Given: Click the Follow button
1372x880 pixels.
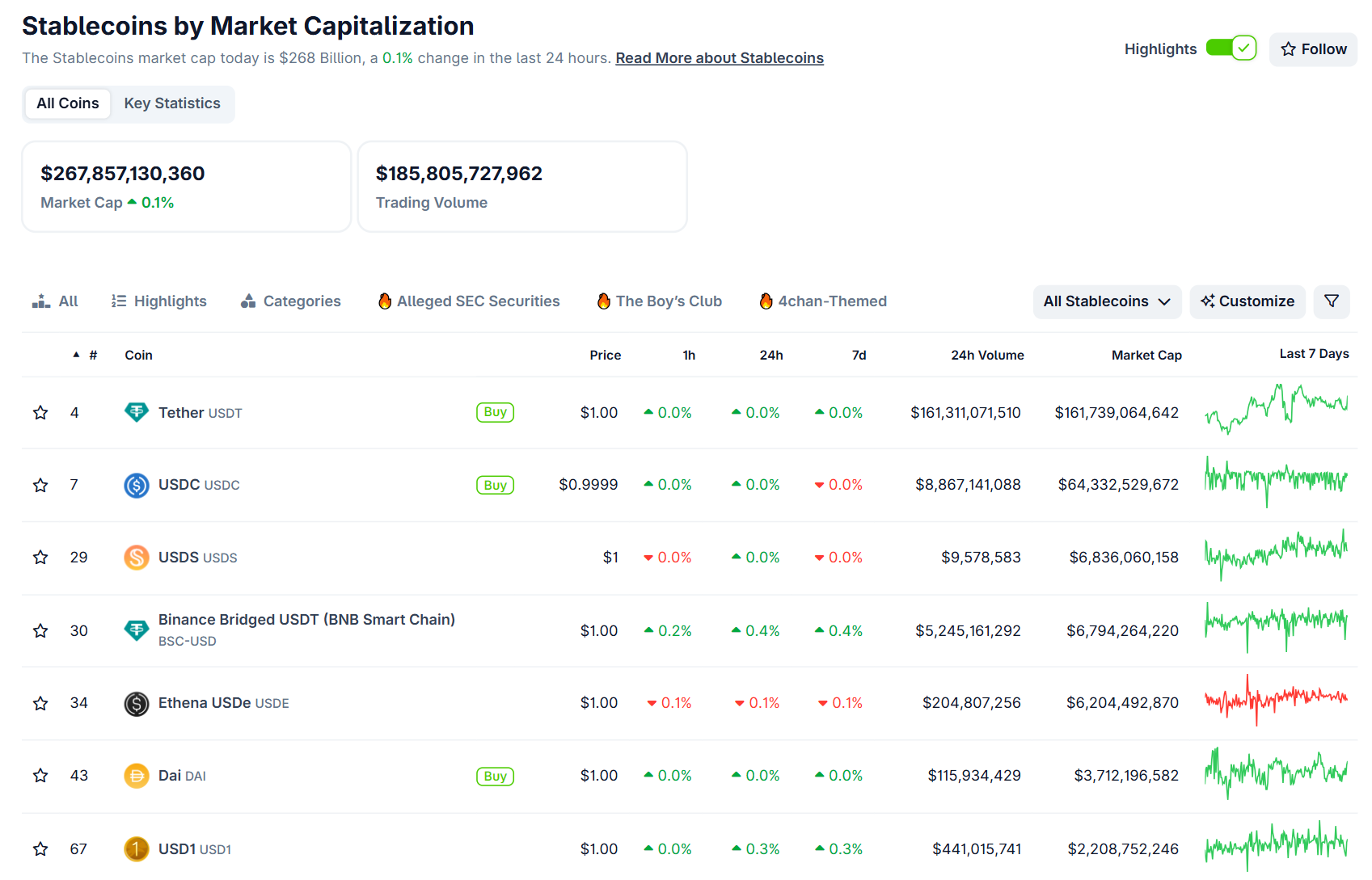Looking at the screenshot, I should point(1313,49).
